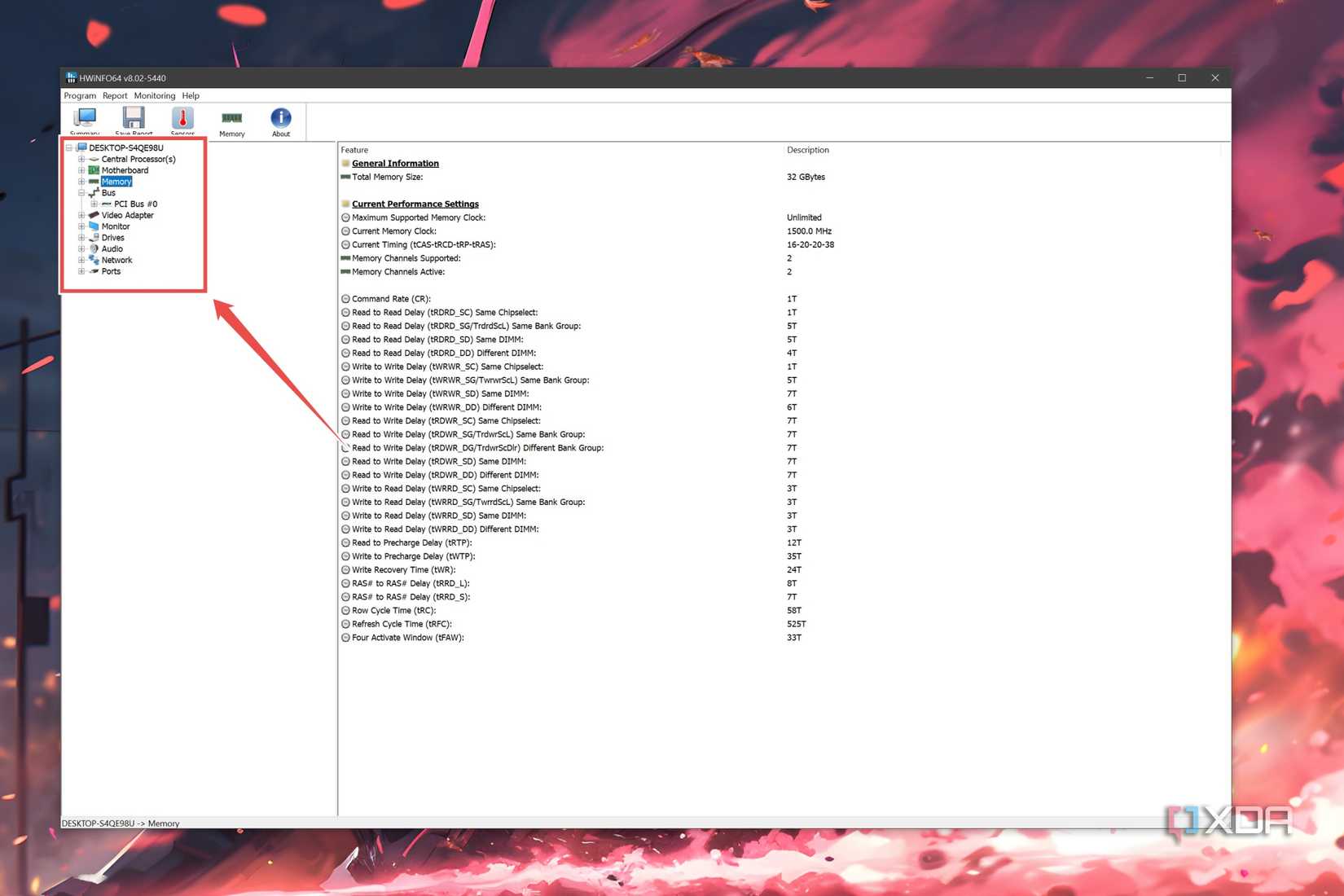The height and width of the screenshot is (896, 1344).
Task: Click the Video Adapter card icon
Action: 94,215
